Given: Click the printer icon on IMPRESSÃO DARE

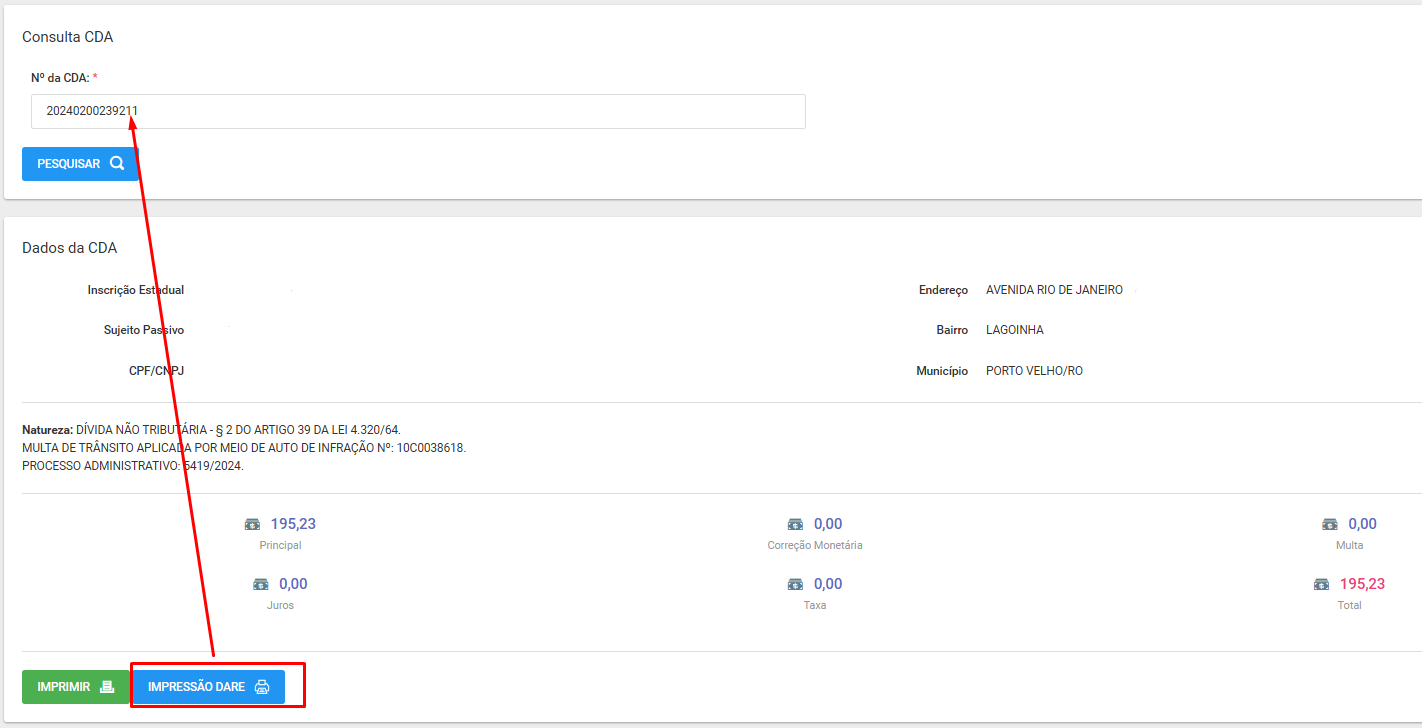Looking at the screenshot, I should tap(262, 687).
